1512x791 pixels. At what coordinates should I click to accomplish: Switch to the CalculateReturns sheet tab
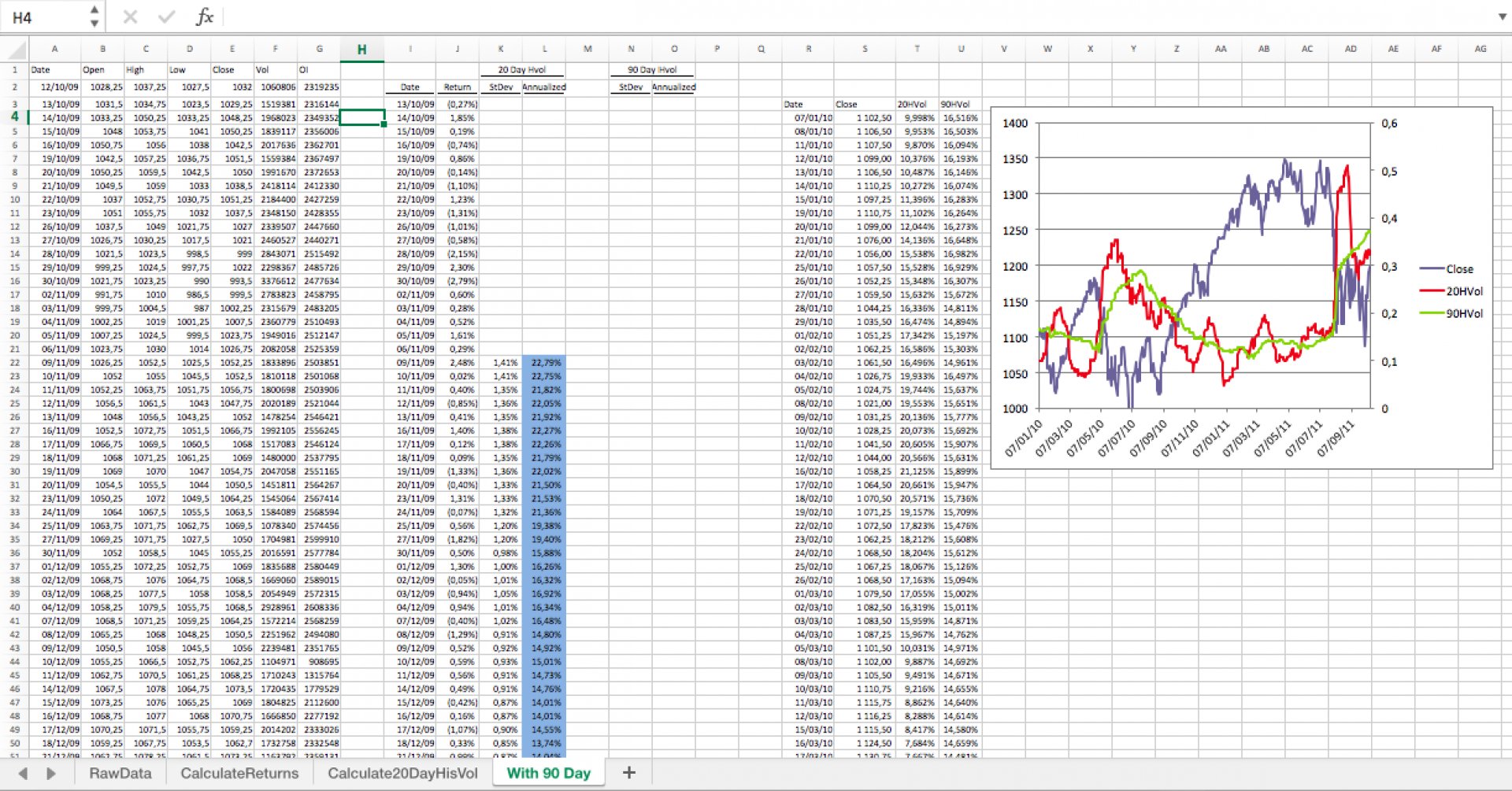(x=239, y=773)
